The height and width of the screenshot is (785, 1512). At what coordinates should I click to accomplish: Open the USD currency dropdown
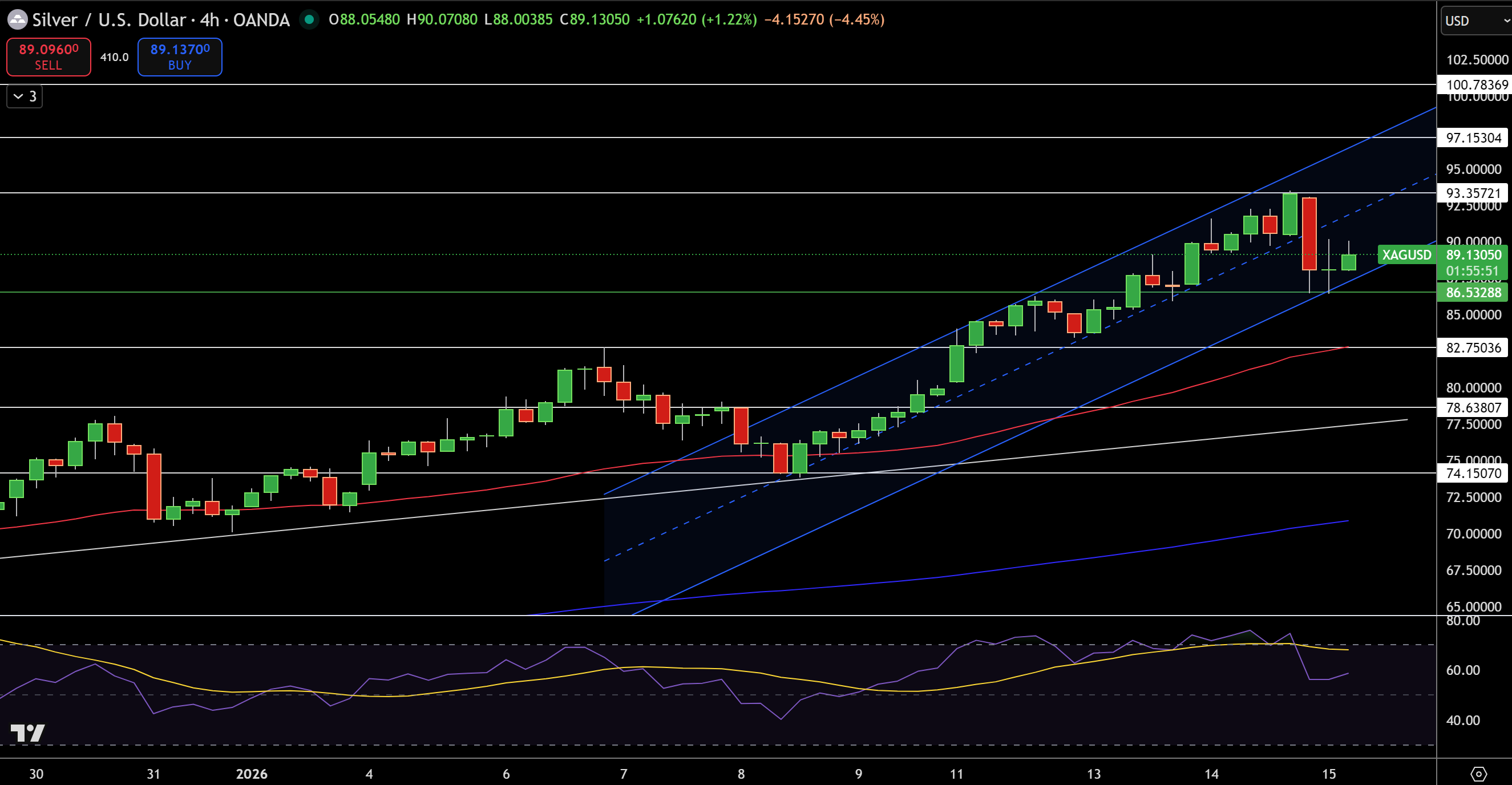(x=1475, y=21)
